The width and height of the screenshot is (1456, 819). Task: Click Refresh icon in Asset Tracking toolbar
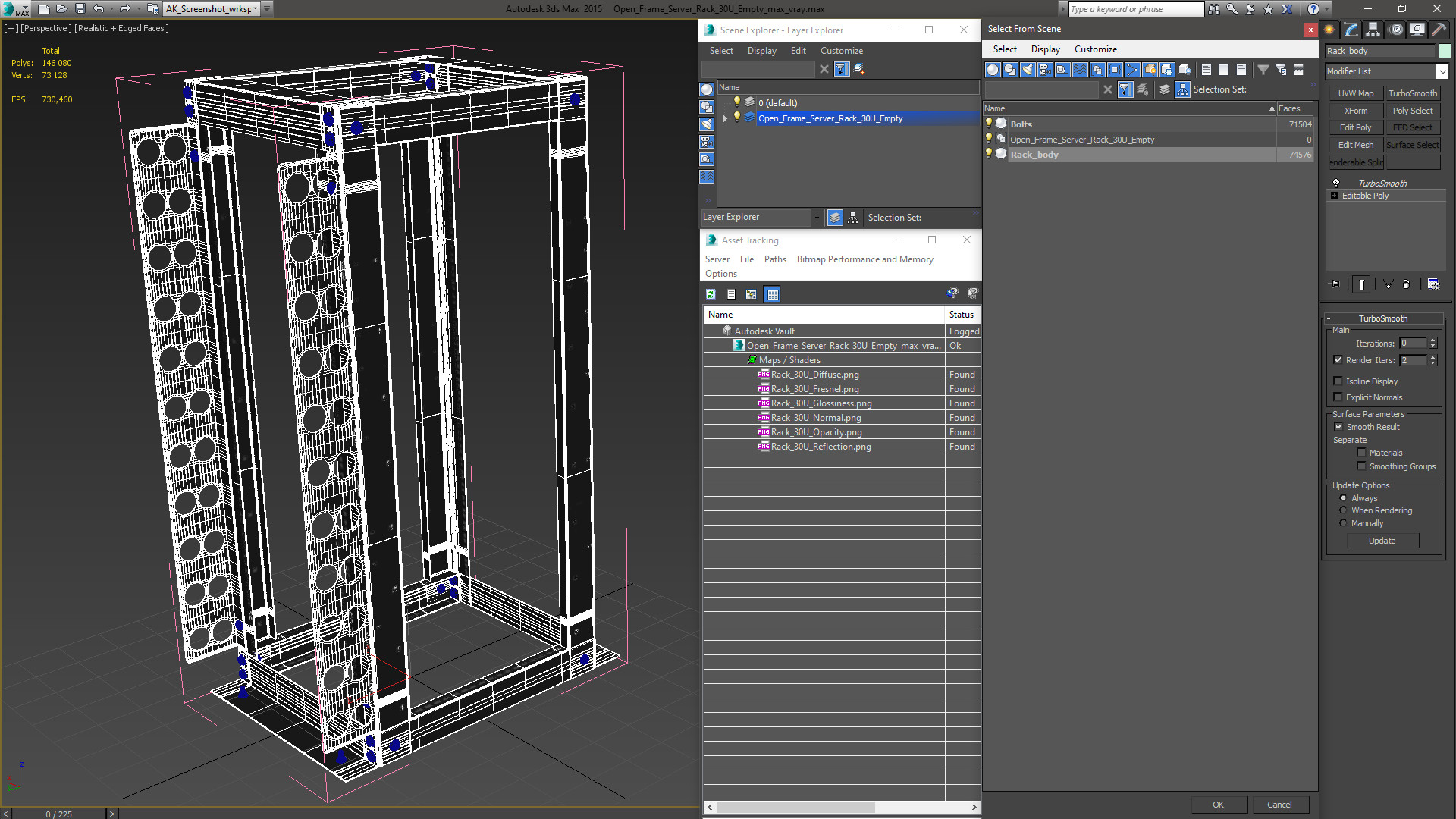coord(711,294)
